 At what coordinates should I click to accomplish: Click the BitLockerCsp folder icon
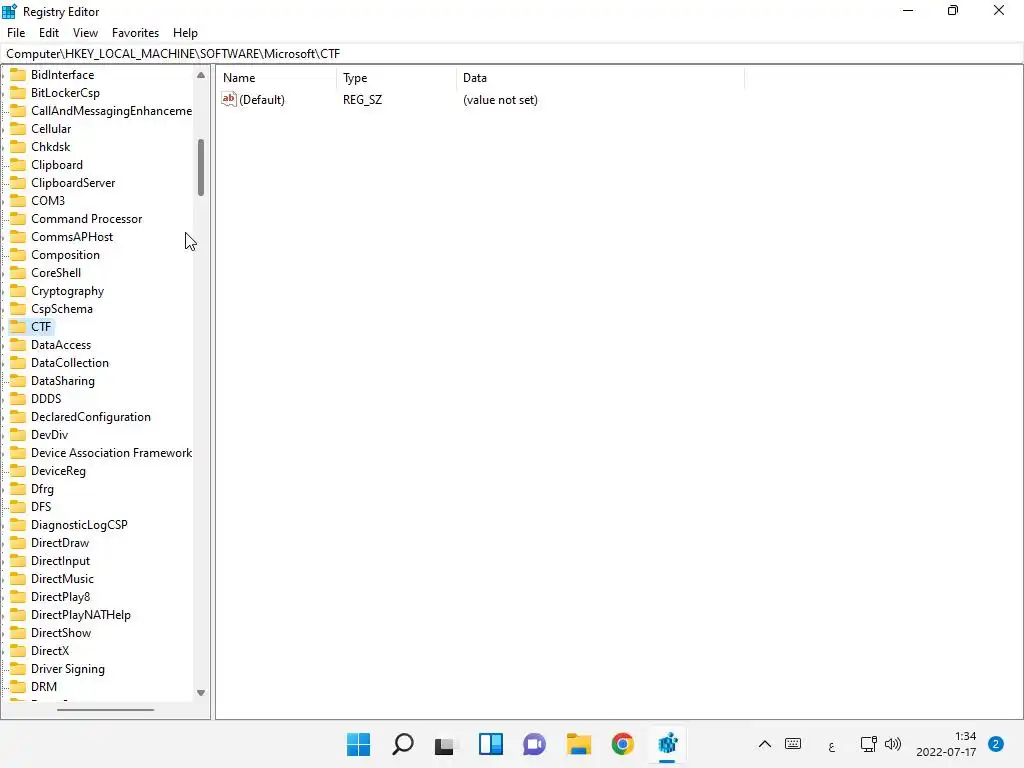[x=18, y=93]
